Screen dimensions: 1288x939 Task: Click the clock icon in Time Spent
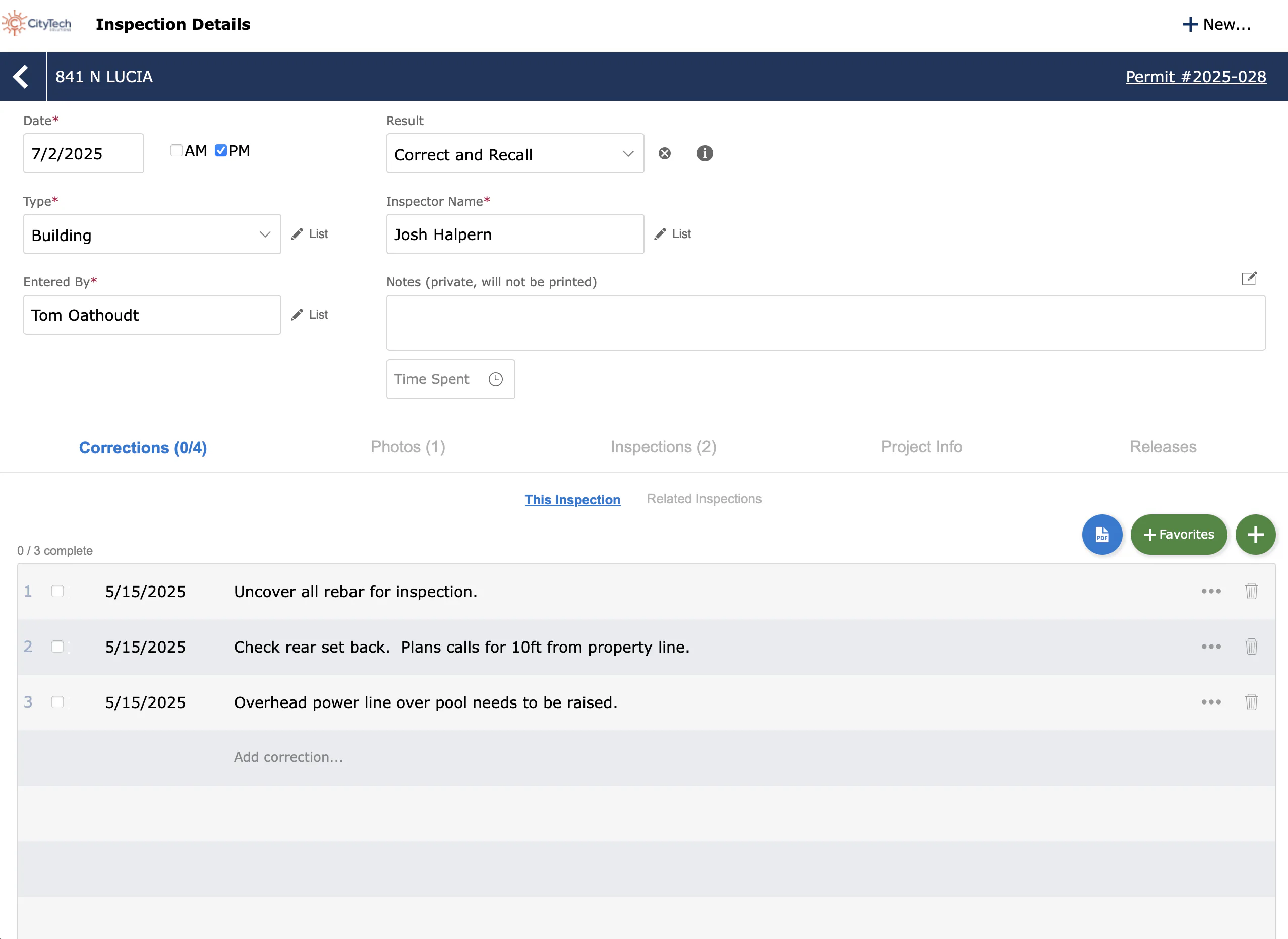point(496,379)
